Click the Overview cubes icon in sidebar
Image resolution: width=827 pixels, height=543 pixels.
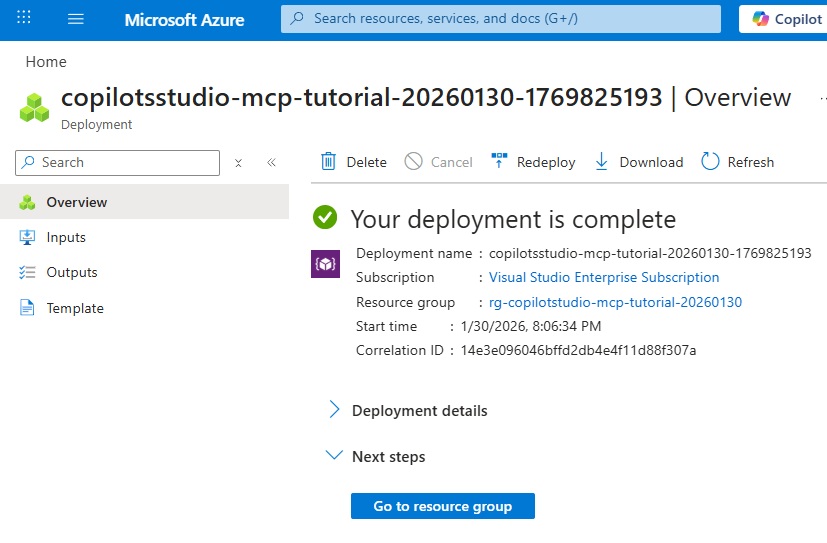[x=27, y=202]
